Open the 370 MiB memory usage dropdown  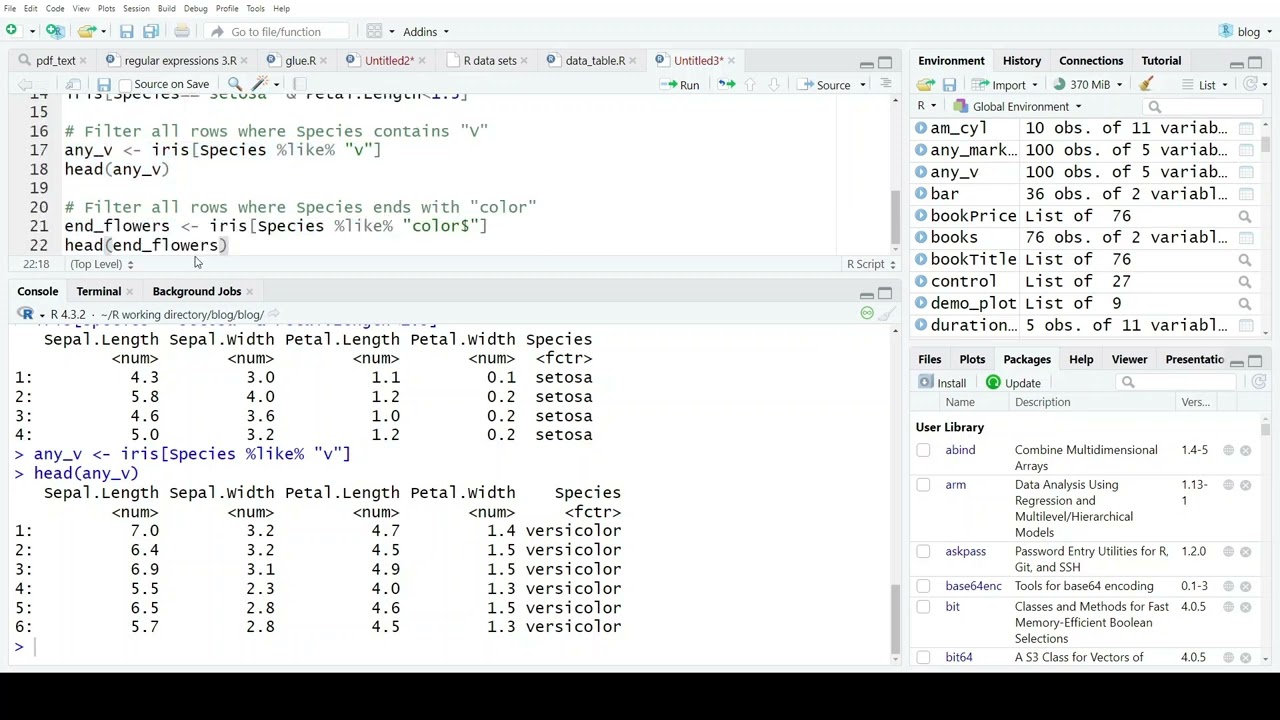1088,84
